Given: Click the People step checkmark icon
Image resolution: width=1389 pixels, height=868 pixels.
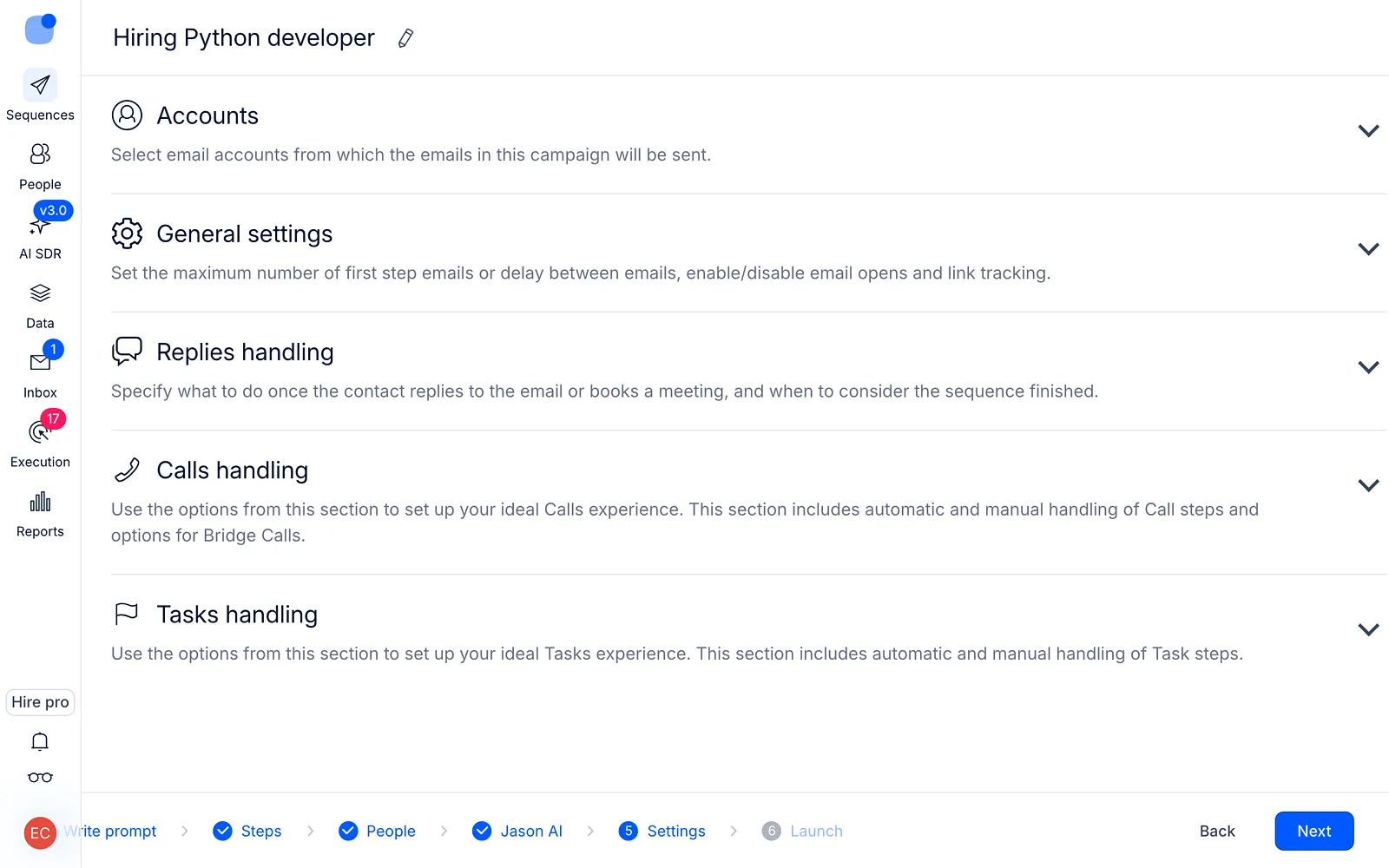Looking at the screenshot, I should (348, 831).
